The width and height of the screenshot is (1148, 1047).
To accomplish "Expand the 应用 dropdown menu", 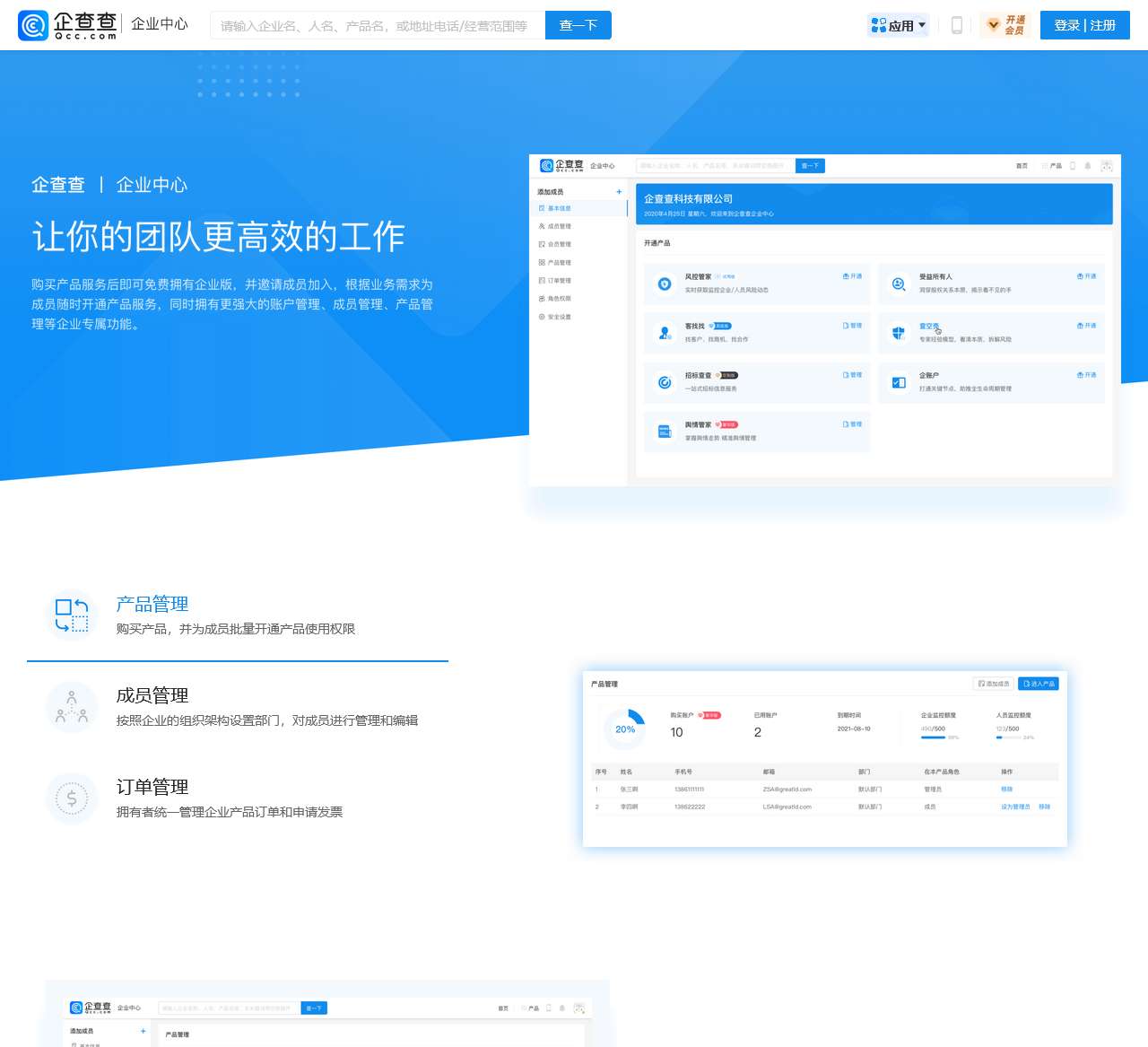I will coord(899,25).
